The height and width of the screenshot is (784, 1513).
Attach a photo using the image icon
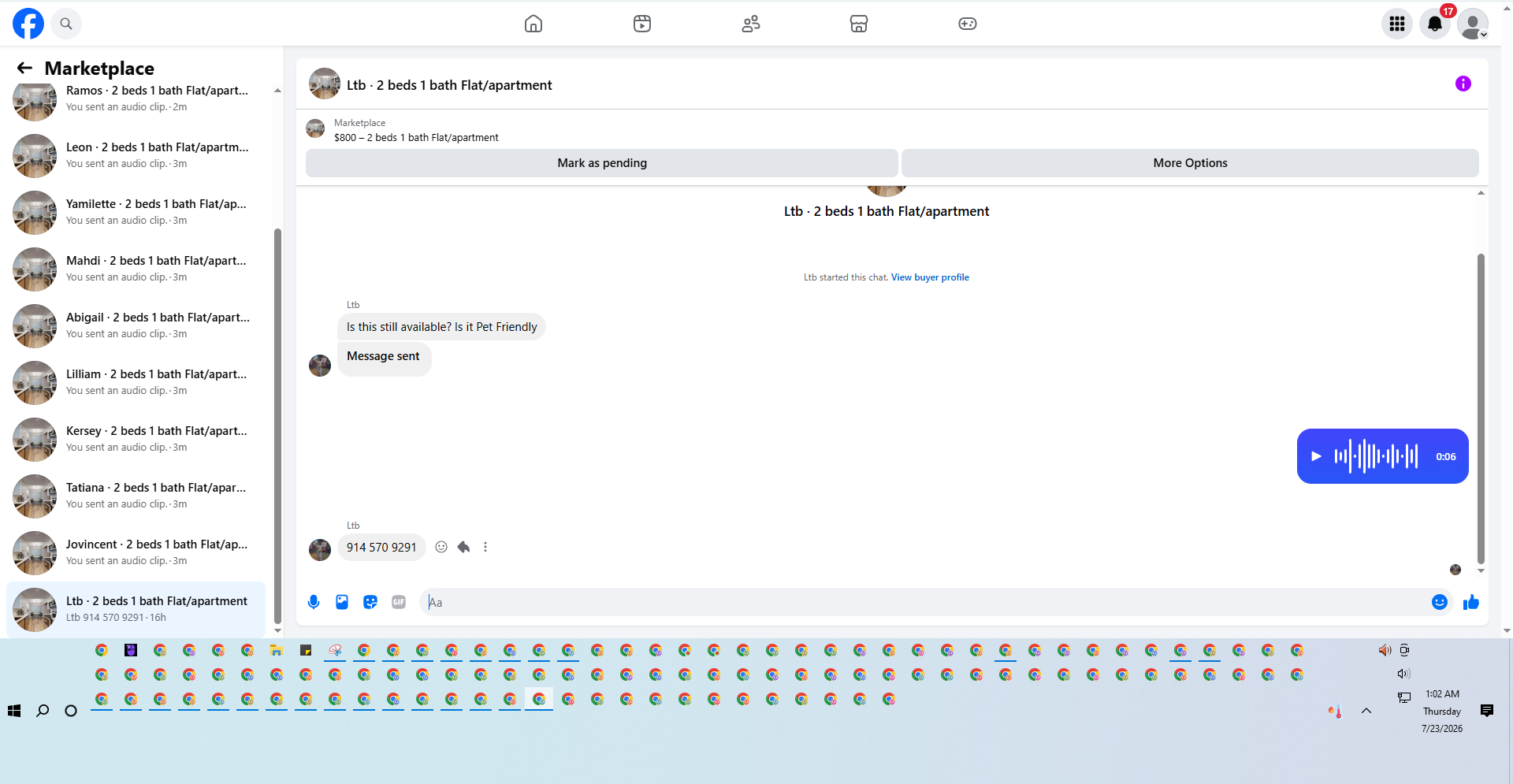[342, 602]
